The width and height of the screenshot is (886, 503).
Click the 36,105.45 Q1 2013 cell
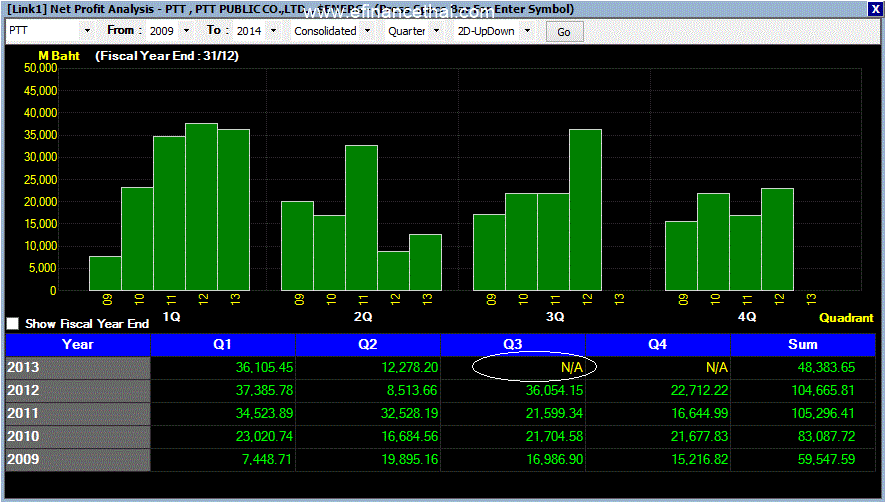pyautogui.click(x=223, y=368)
